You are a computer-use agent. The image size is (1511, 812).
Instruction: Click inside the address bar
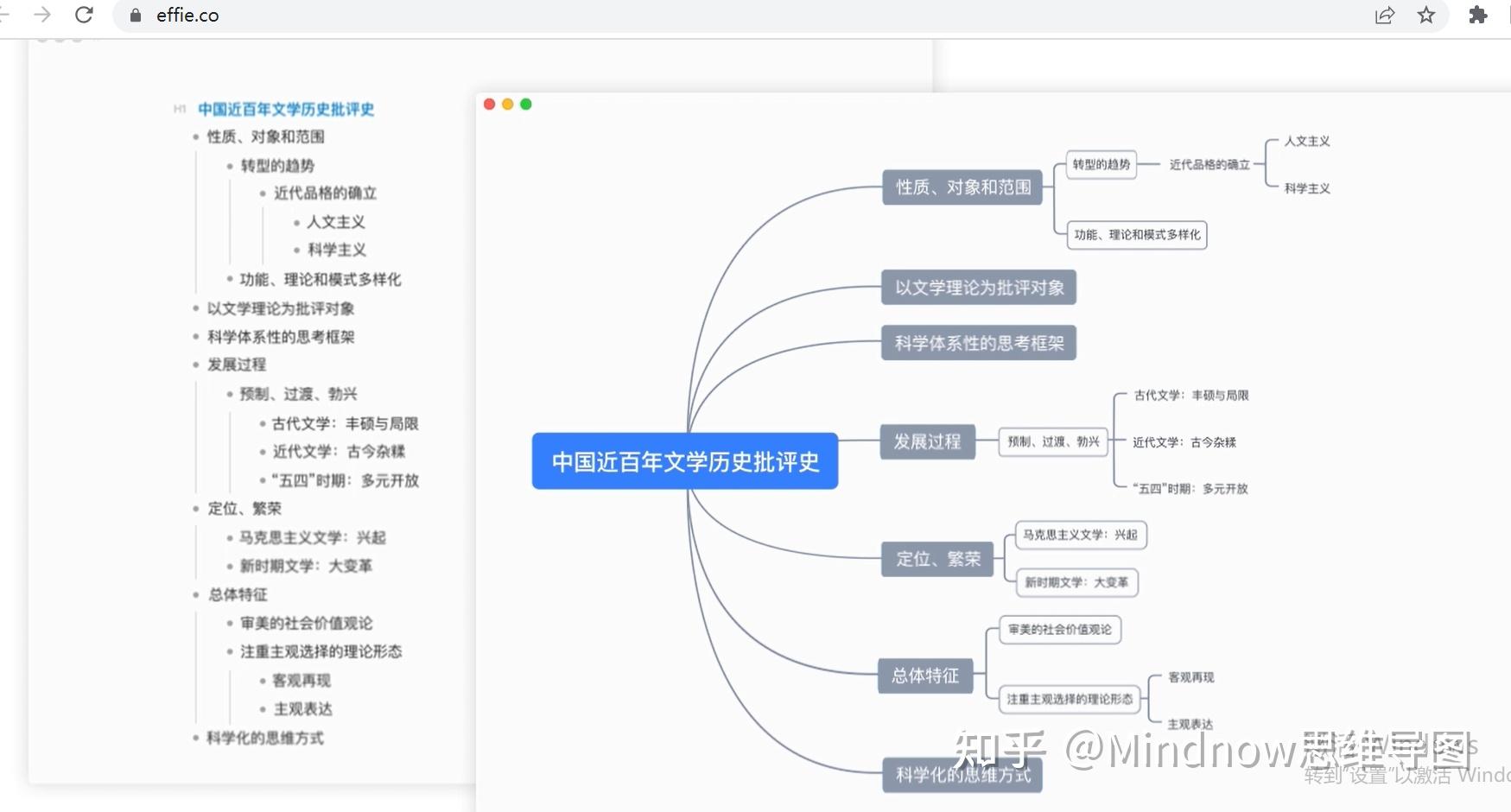click(346, 15)
